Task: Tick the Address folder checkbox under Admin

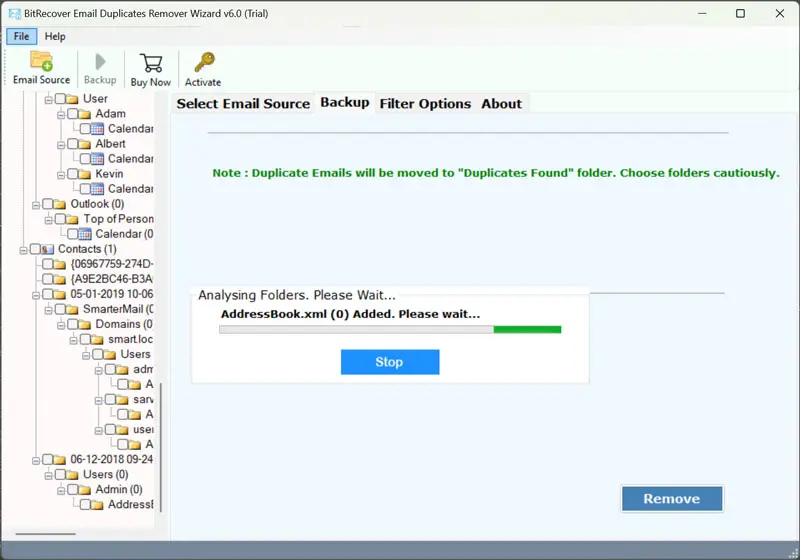Action: tap(85, 504)
